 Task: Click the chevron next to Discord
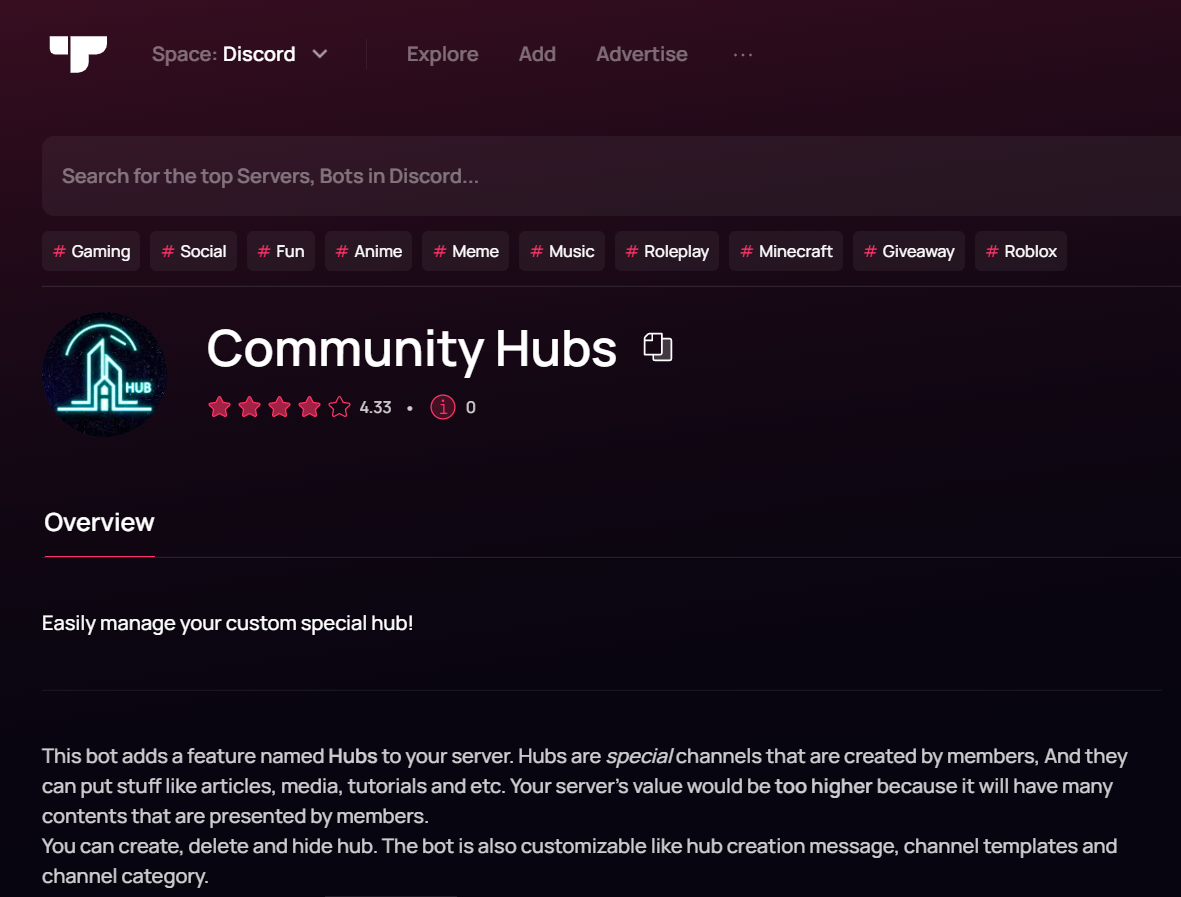click(x=319, y=54)
